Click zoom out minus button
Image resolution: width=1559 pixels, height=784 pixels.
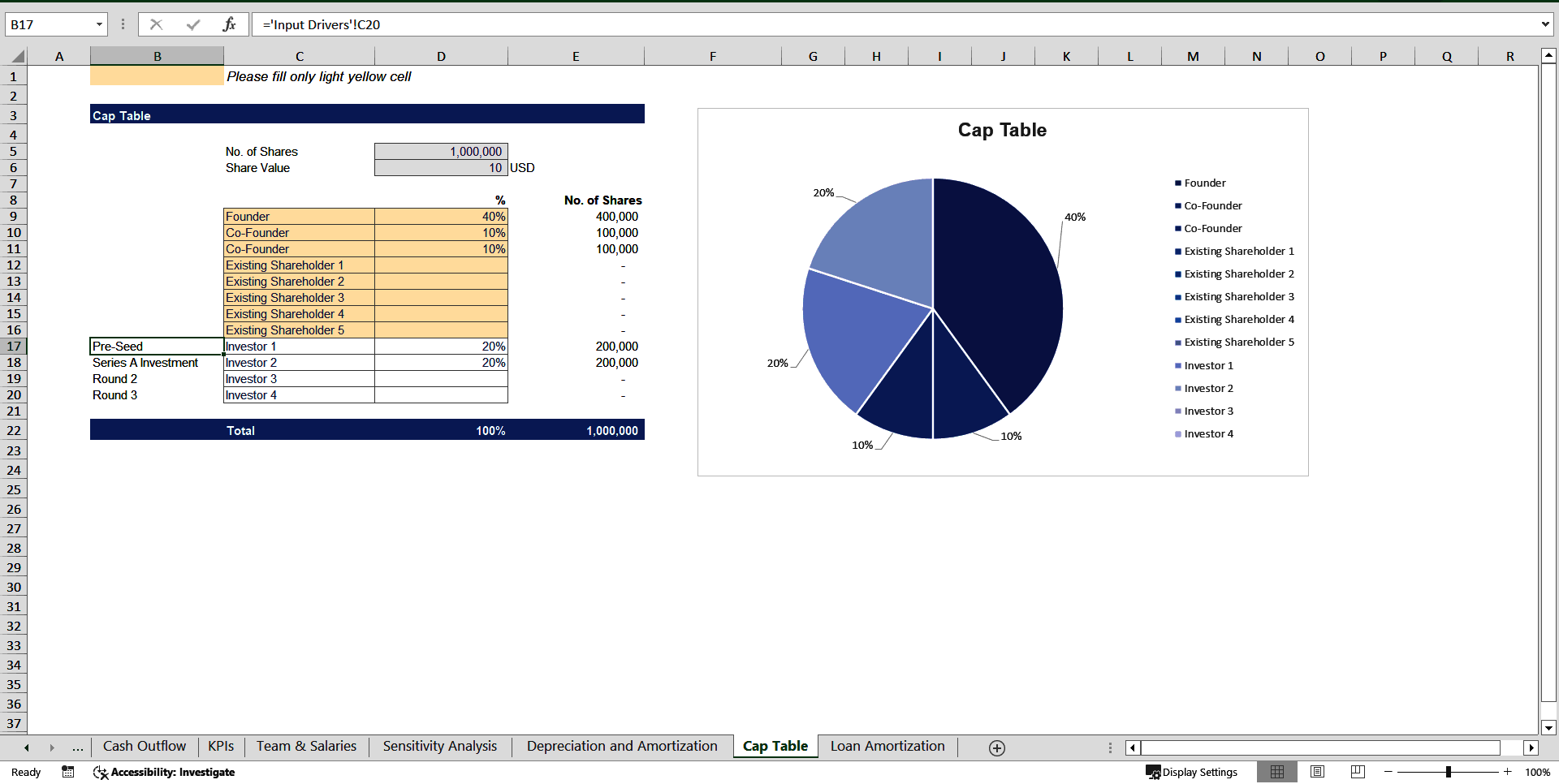tap(1388, 772)
